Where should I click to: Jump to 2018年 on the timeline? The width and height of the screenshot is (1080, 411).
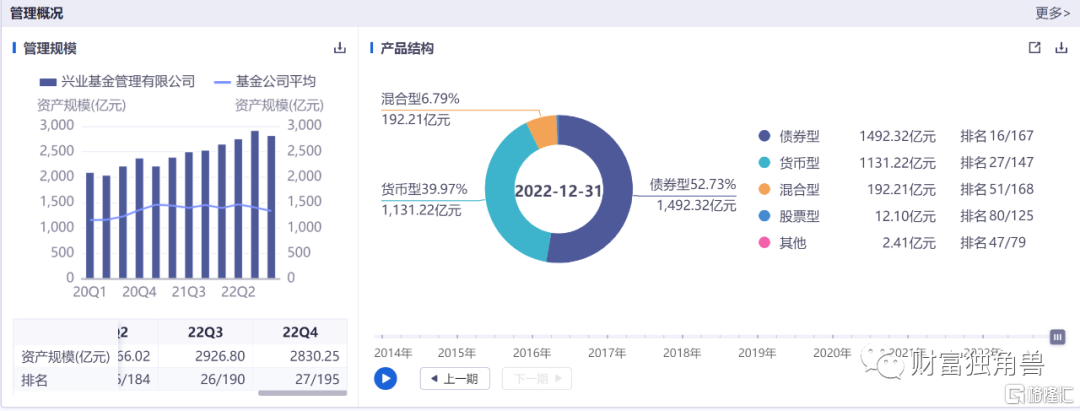682,353
